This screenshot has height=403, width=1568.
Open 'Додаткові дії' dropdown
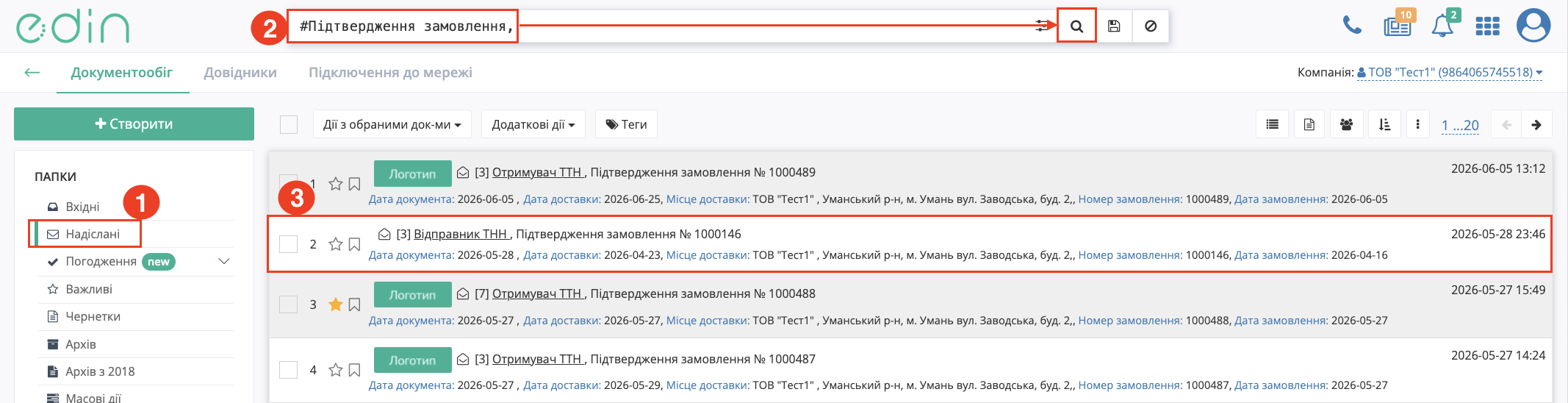tap(533, 124)
